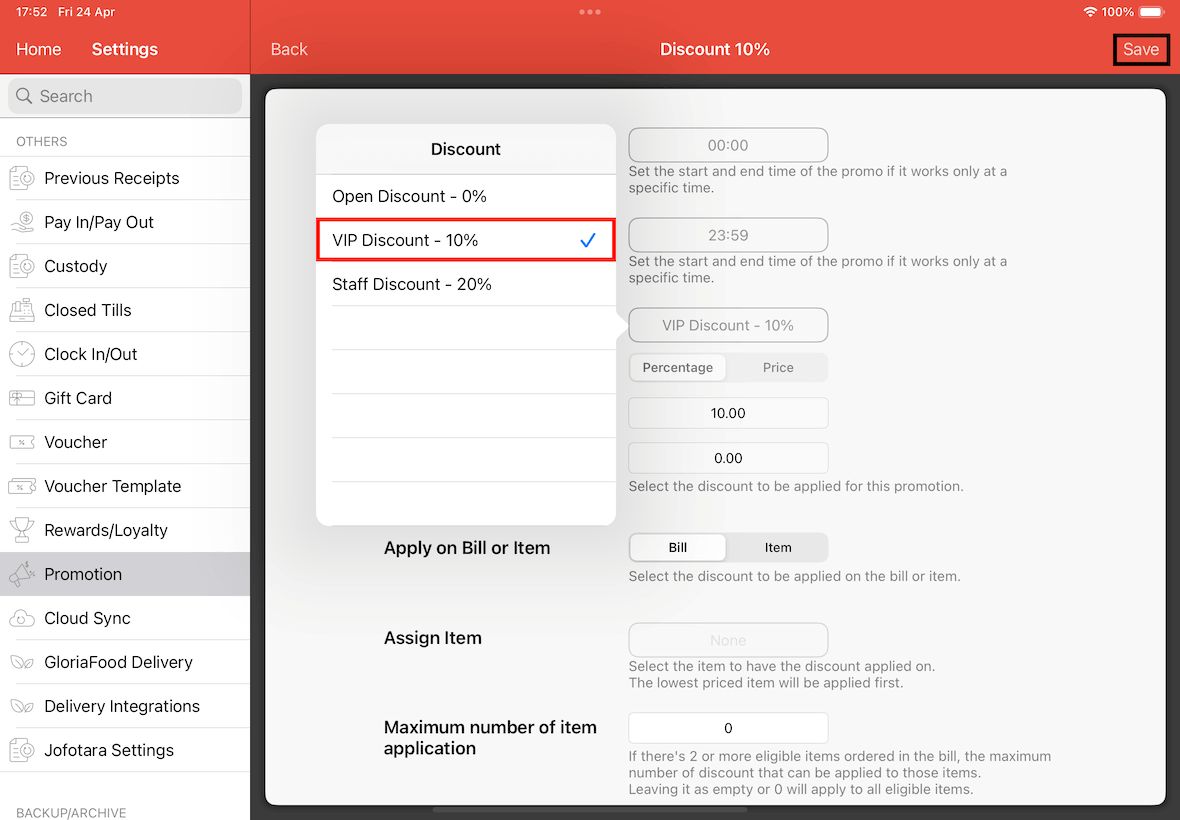Open the 00:00 start time picker
Image resolution: width=1180 pixels, height=820 pixels.
[728, 145]
